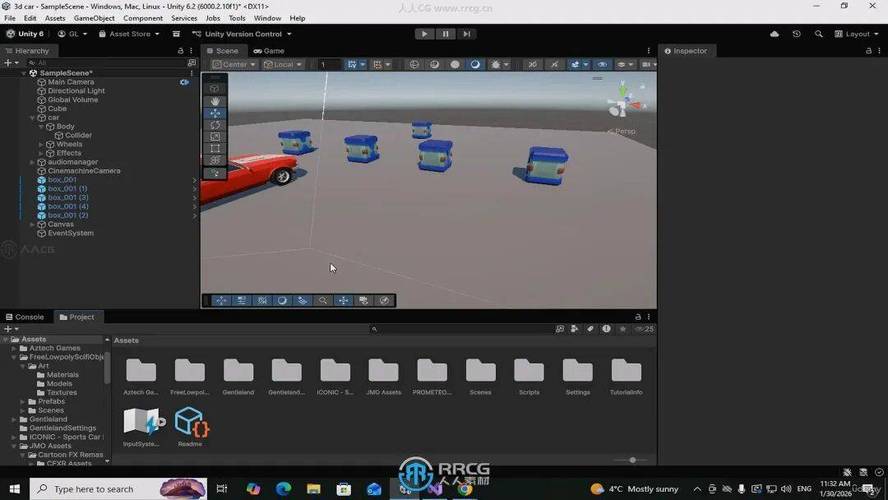888x500 pixels.
Task: Collapse the car object in Hierarchy
Action: tap(32, 118)
